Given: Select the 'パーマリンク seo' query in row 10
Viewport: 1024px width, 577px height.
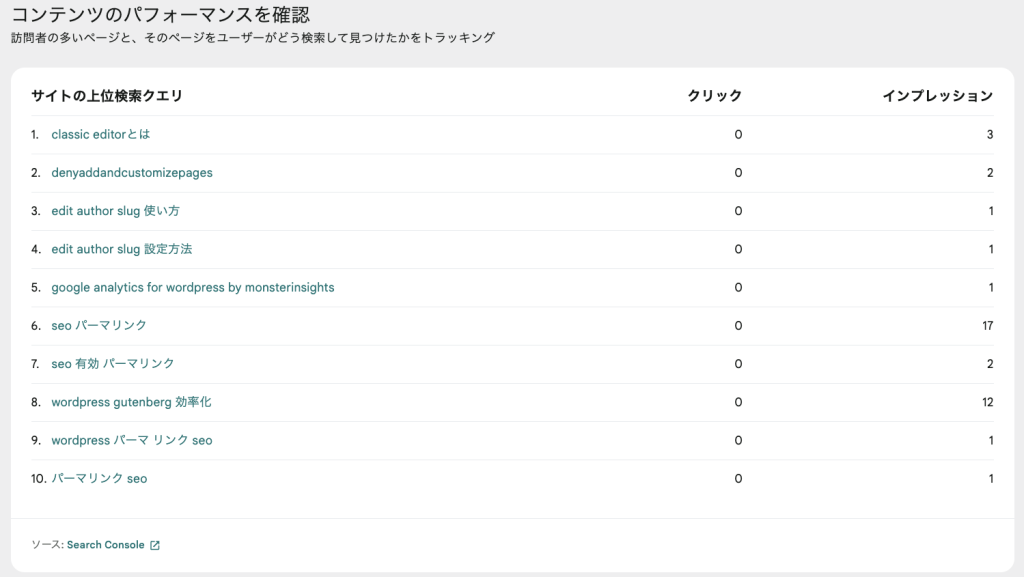Looking at the screenshot, I should (x=99, y=478).
